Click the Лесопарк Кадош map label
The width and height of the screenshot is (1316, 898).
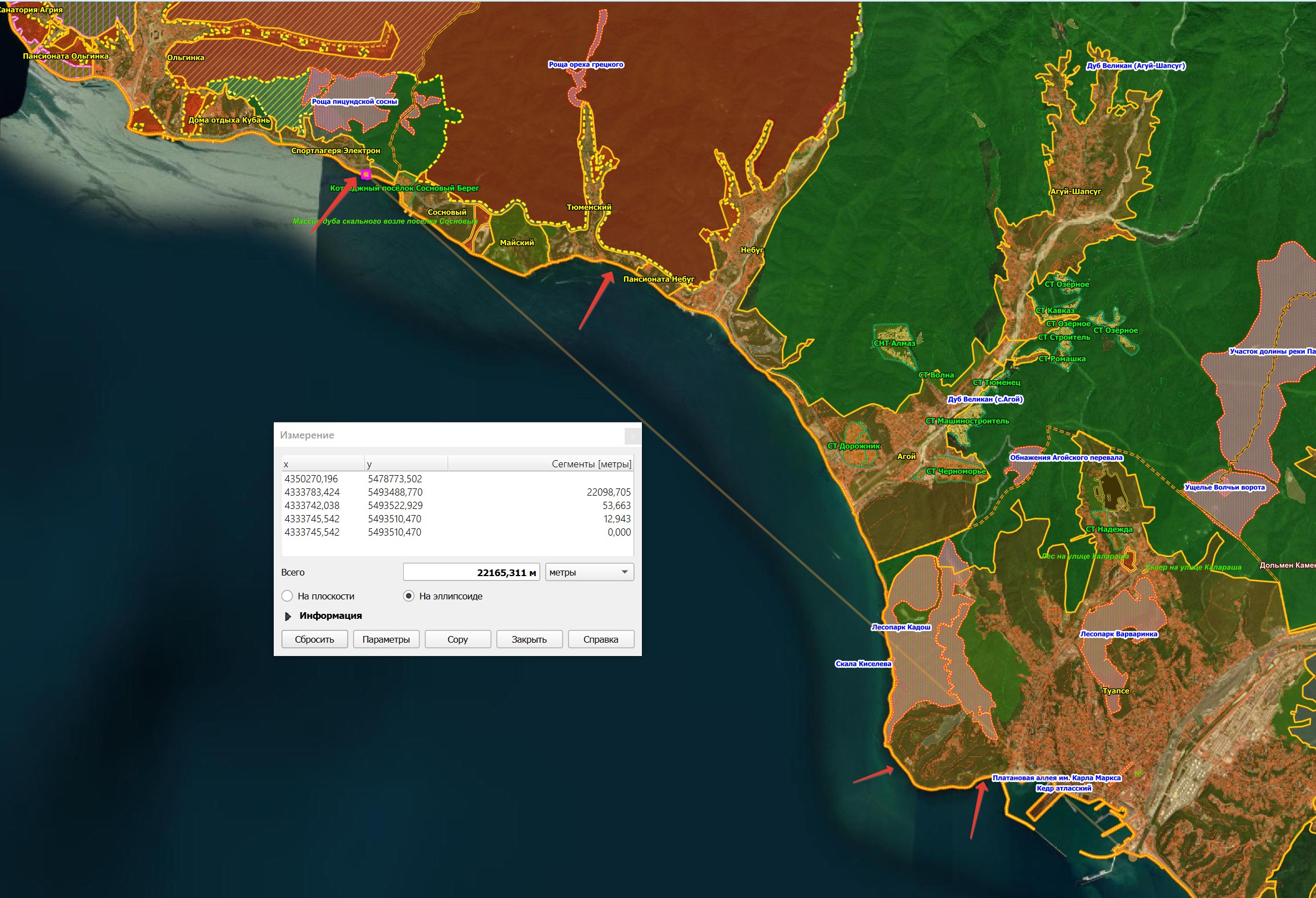coord(901,627)
